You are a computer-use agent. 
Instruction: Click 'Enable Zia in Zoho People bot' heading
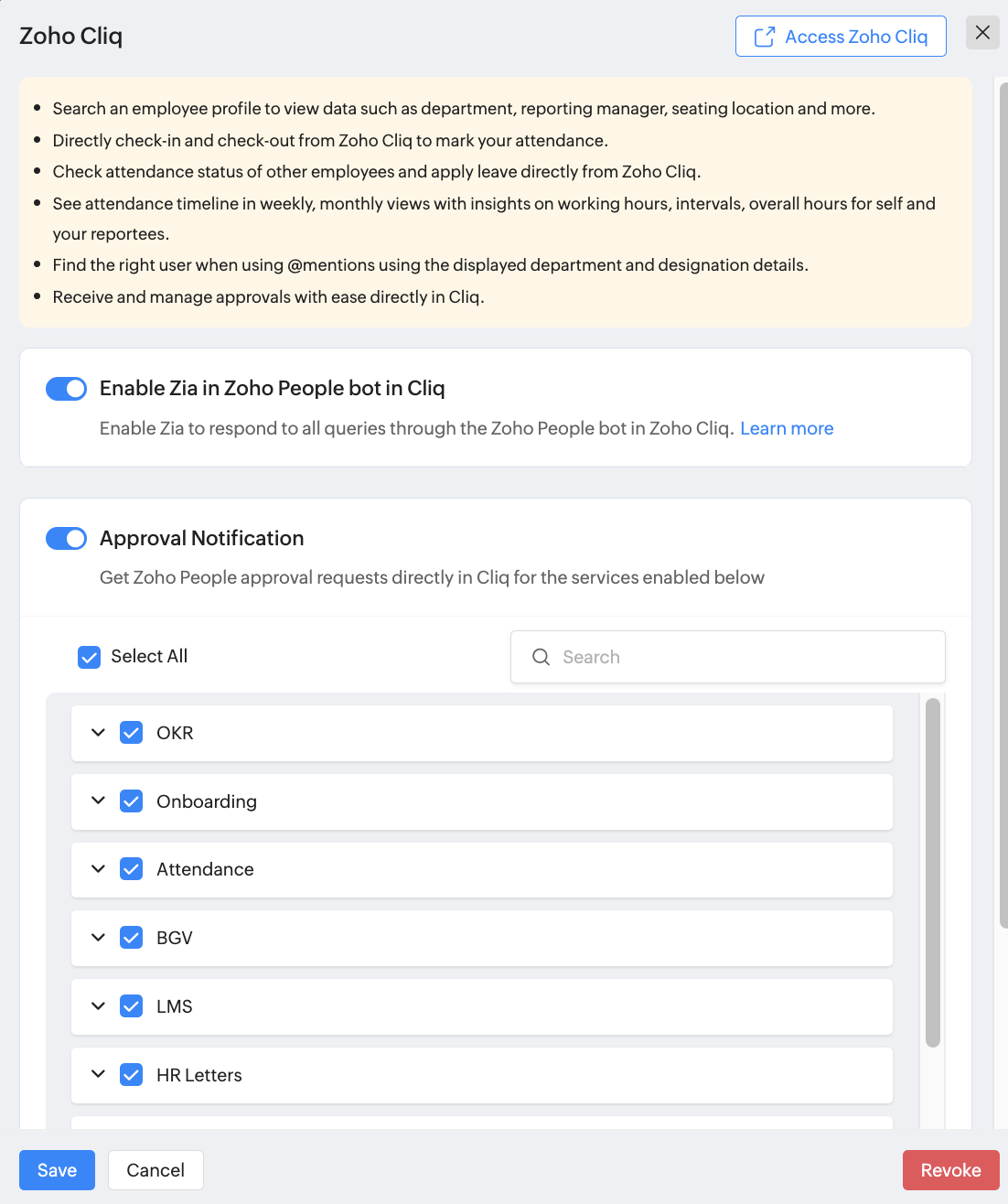click(x=273, y=388)
